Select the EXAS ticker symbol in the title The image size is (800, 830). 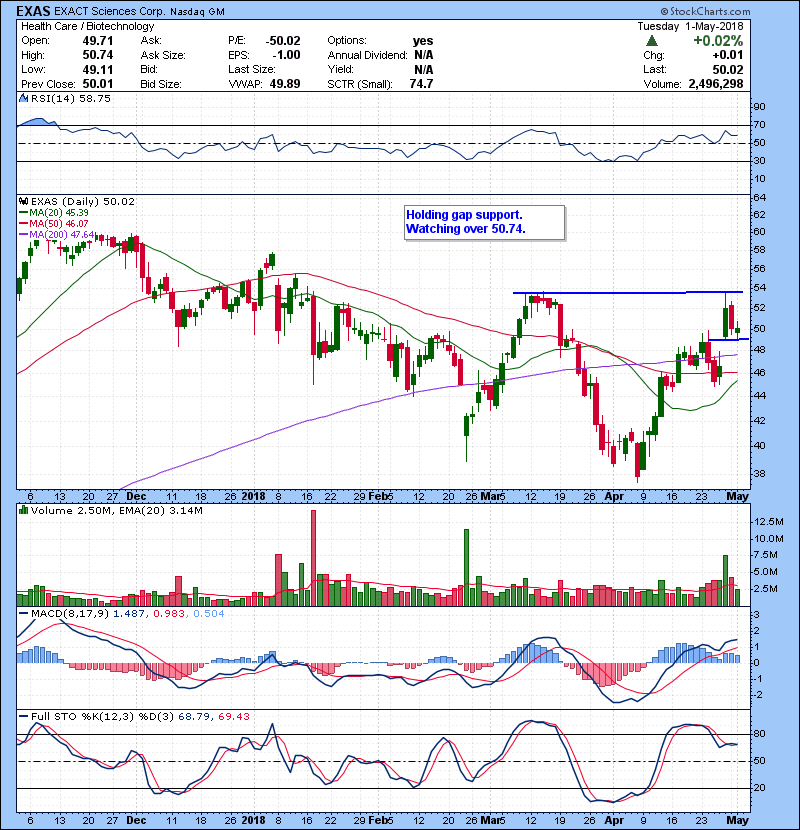33,11
